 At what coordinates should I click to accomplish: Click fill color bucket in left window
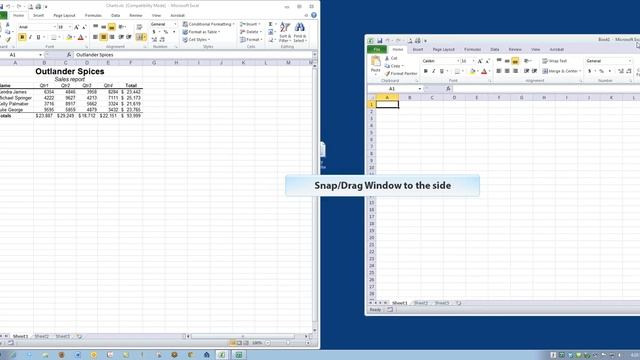tap(69, 37)
